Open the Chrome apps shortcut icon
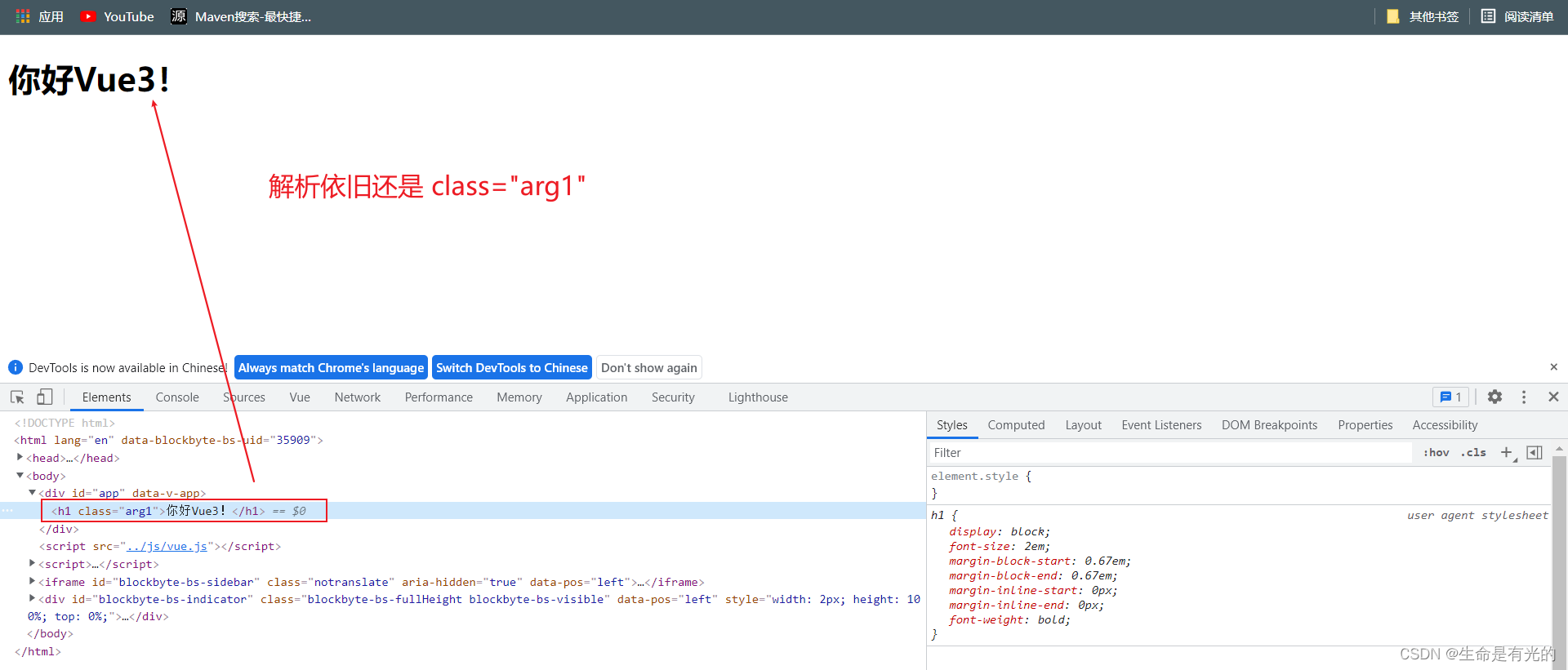This screenshot has width=1568, height=670. tap(23, 16)
